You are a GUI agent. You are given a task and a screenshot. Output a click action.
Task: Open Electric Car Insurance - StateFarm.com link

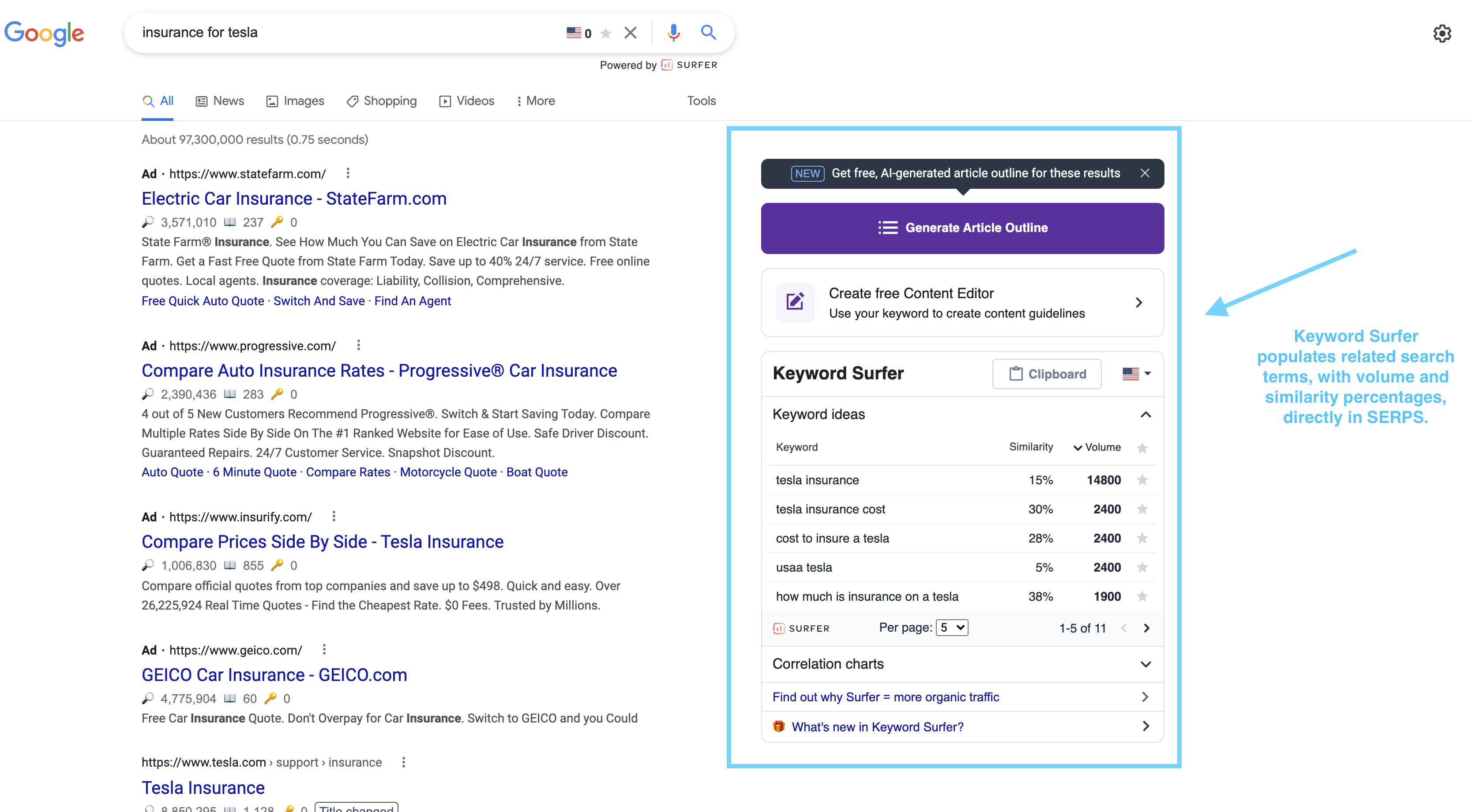294,199
